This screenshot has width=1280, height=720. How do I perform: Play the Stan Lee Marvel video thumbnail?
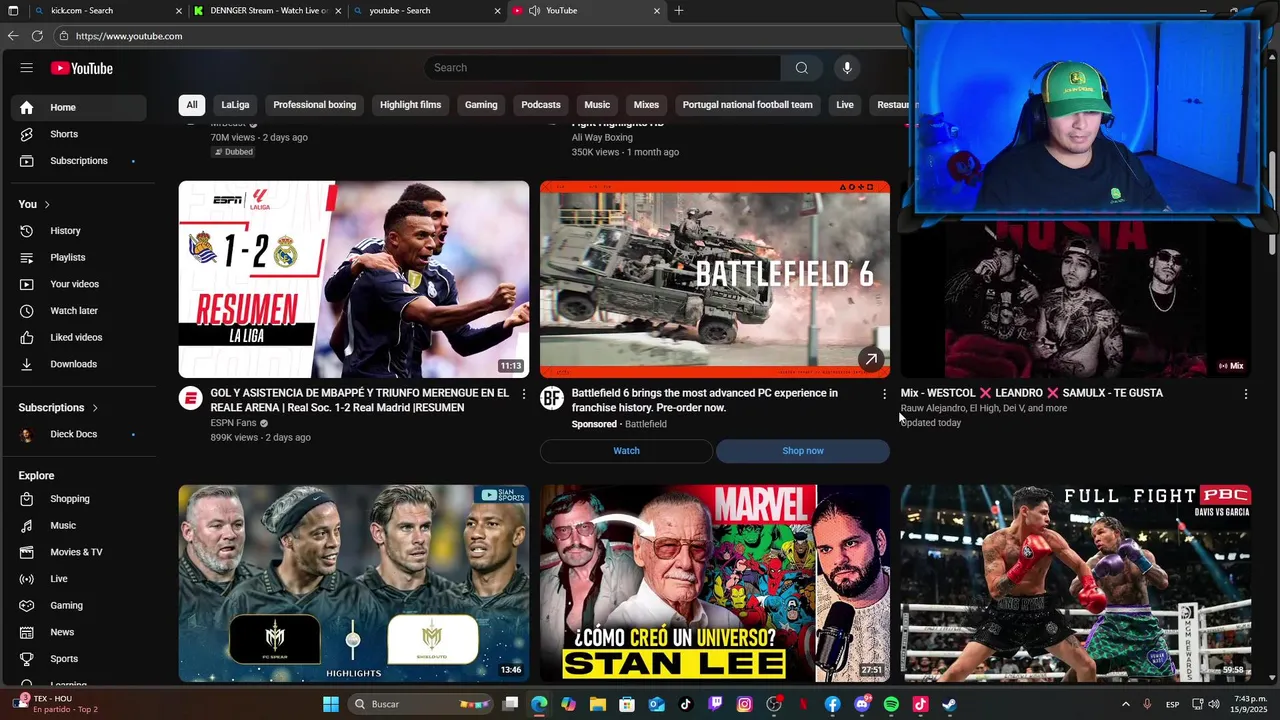pos(715,583)
